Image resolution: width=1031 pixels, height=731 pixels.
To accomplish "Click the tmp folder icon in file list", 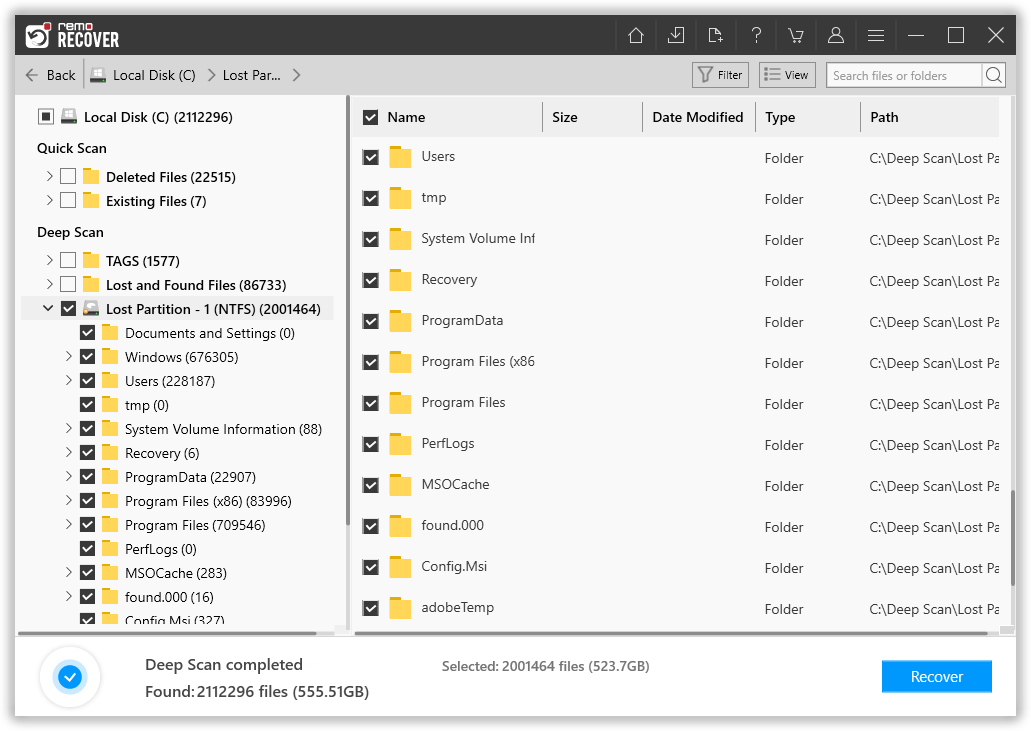I will click(x=400, y=199).
